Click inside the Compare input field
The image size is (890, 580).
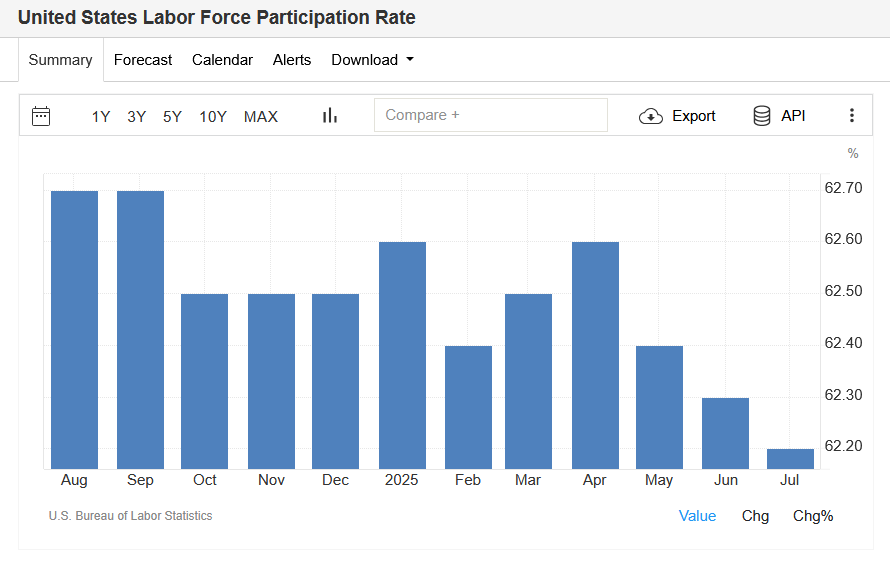point(490,115)
